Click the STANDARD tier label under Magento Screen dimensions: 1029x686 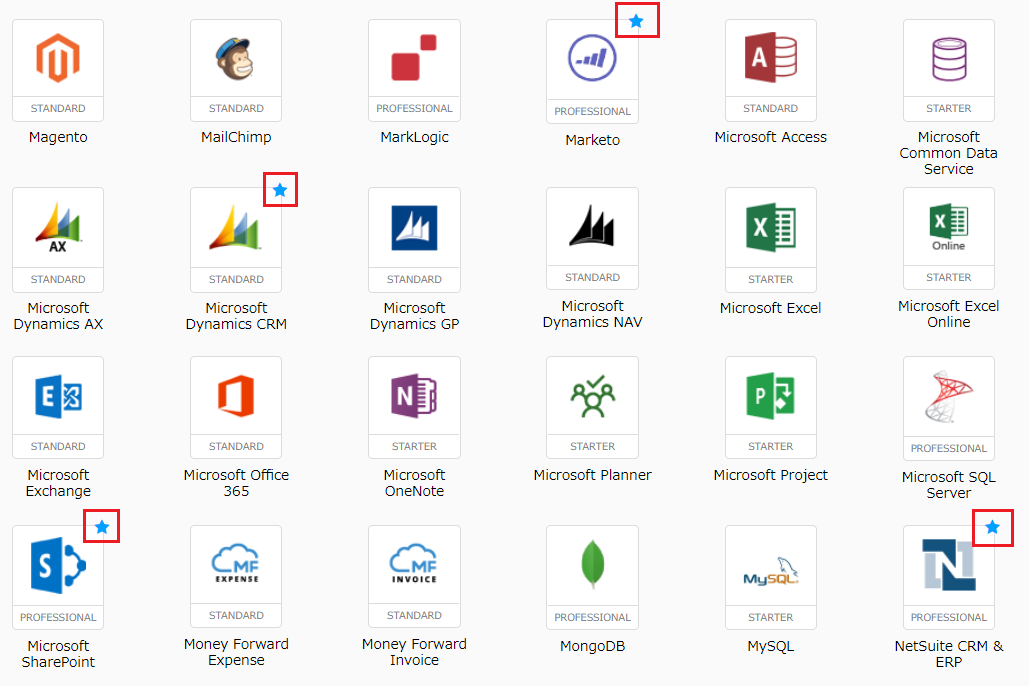click(58, 108)
